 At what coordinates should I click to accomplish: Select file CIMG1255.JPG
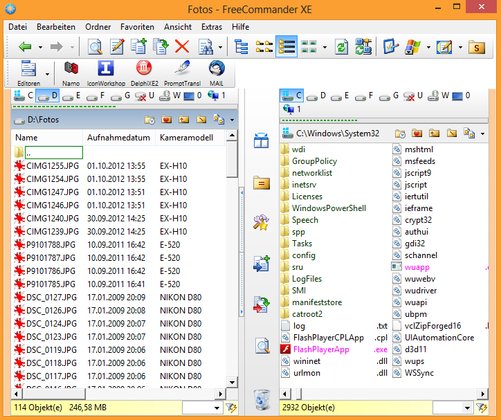53,166
